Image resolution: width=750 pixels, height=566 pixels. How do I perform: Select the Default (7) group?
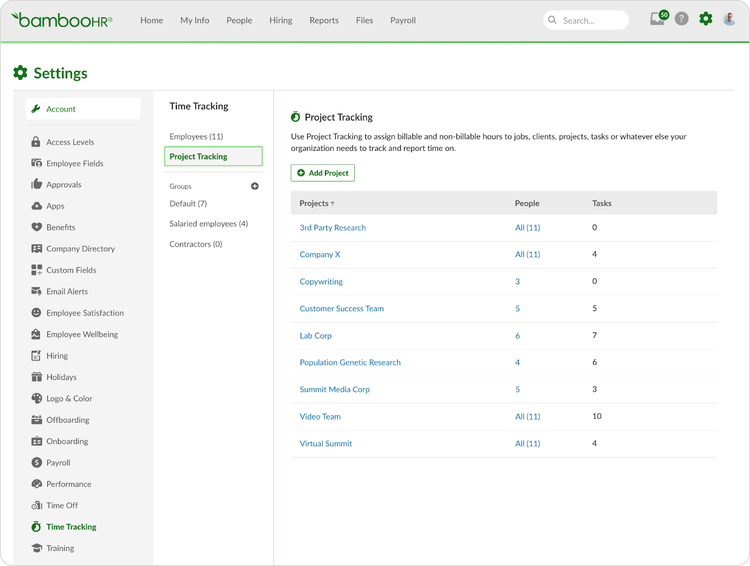click(x=188, y=203)
